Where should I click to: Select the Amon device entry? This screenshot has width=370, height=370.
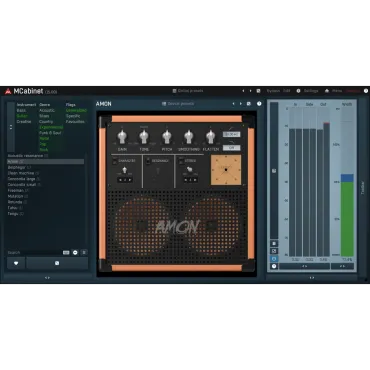[46, 162]
